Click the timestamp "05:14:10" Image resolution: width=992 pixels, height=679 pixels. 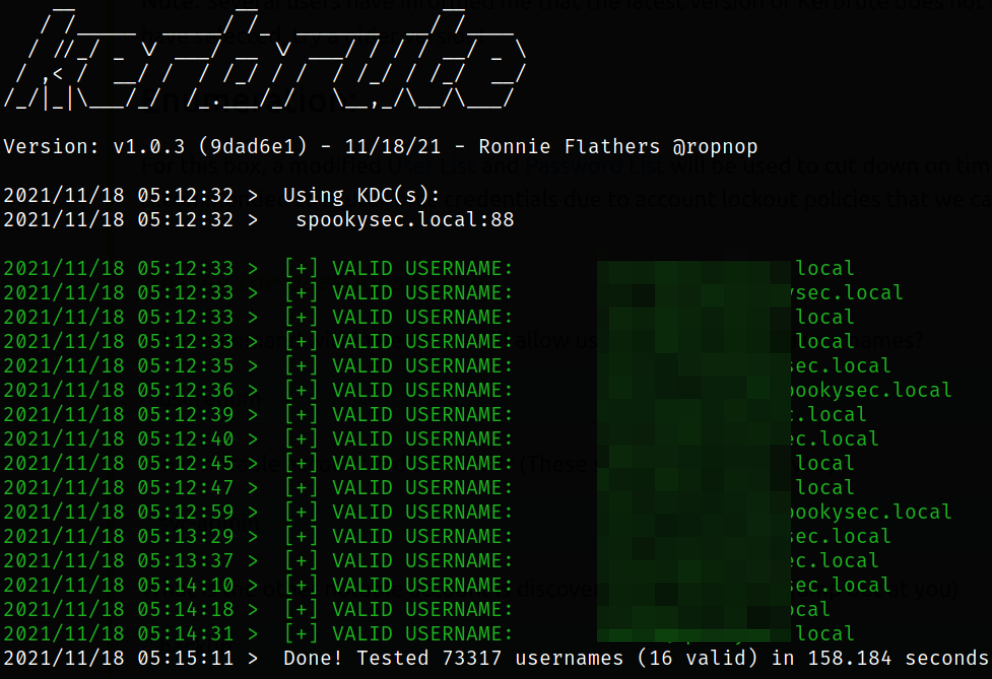click(x=185, y=585)
